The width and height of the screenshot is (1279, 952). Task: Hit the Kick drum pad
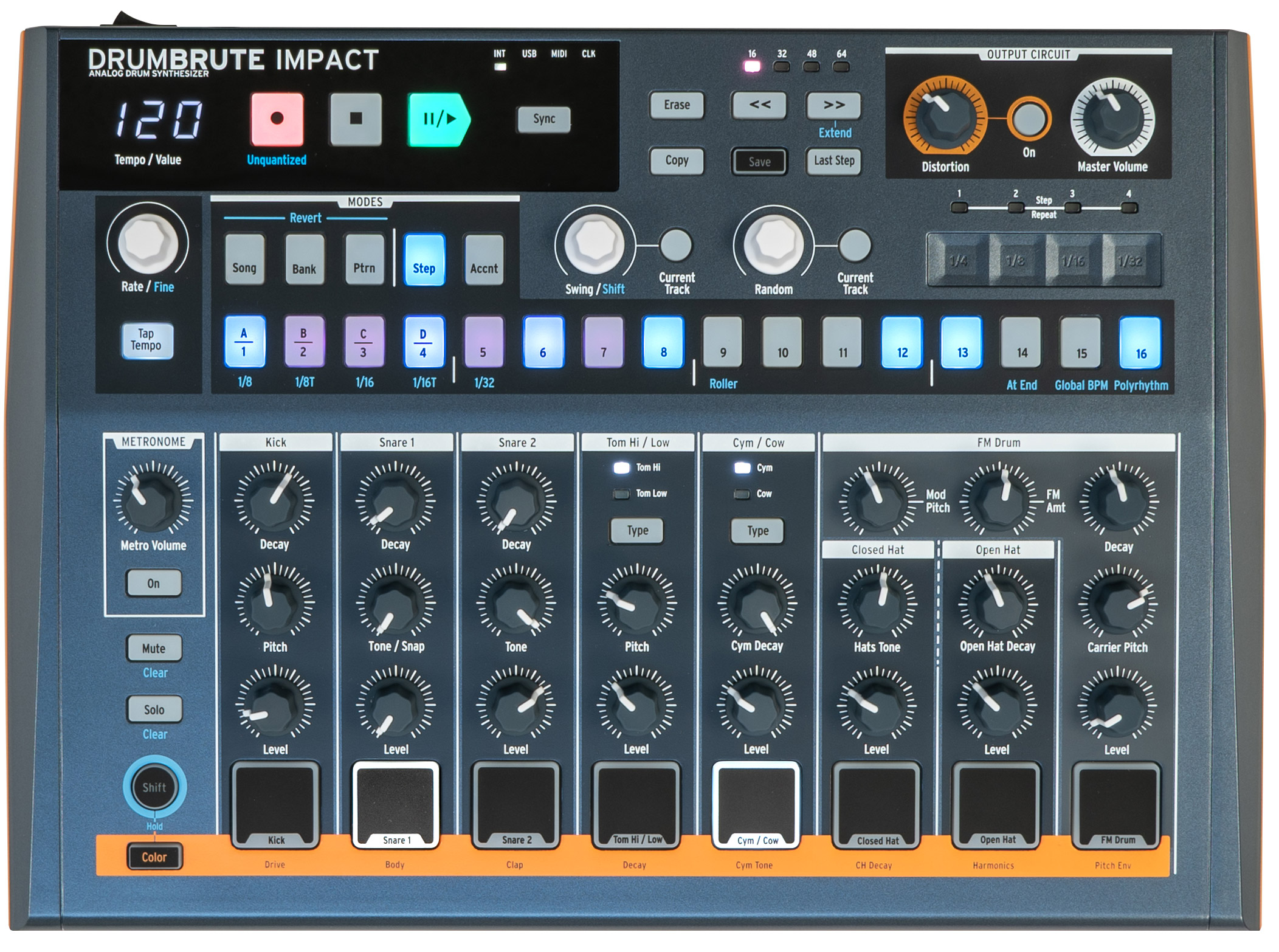(x=275, y=805)
